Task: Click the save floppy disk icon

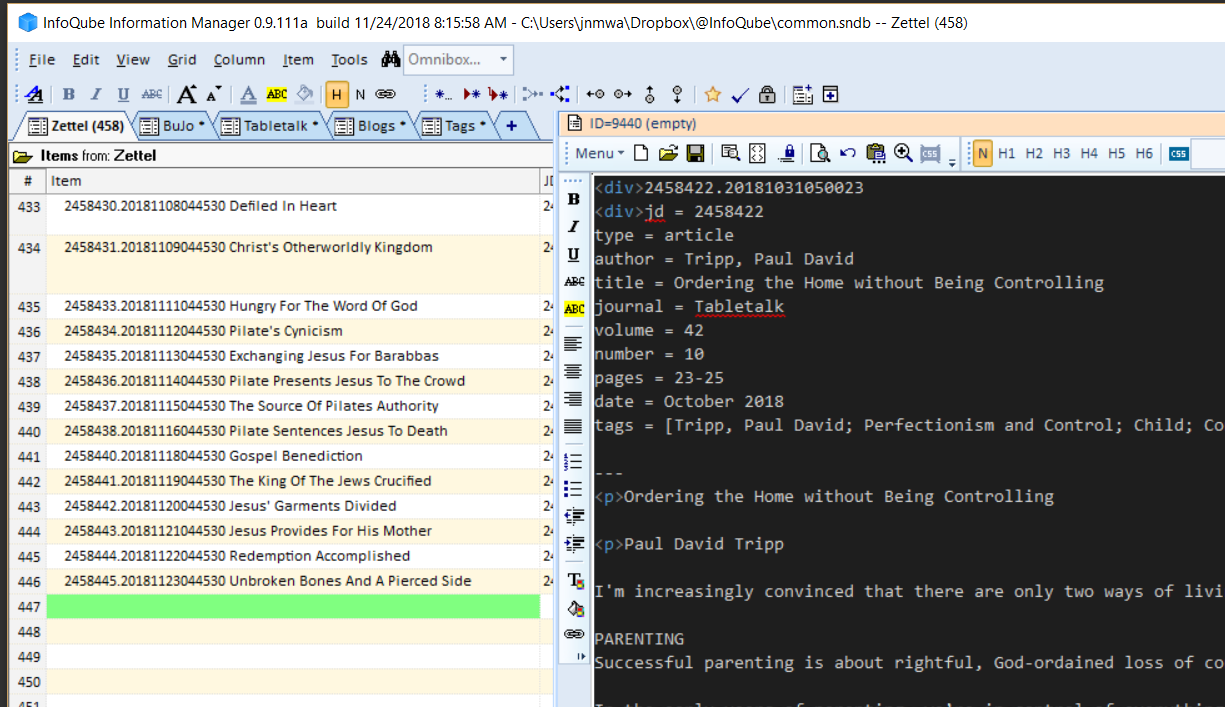Action: coord(695,153)
